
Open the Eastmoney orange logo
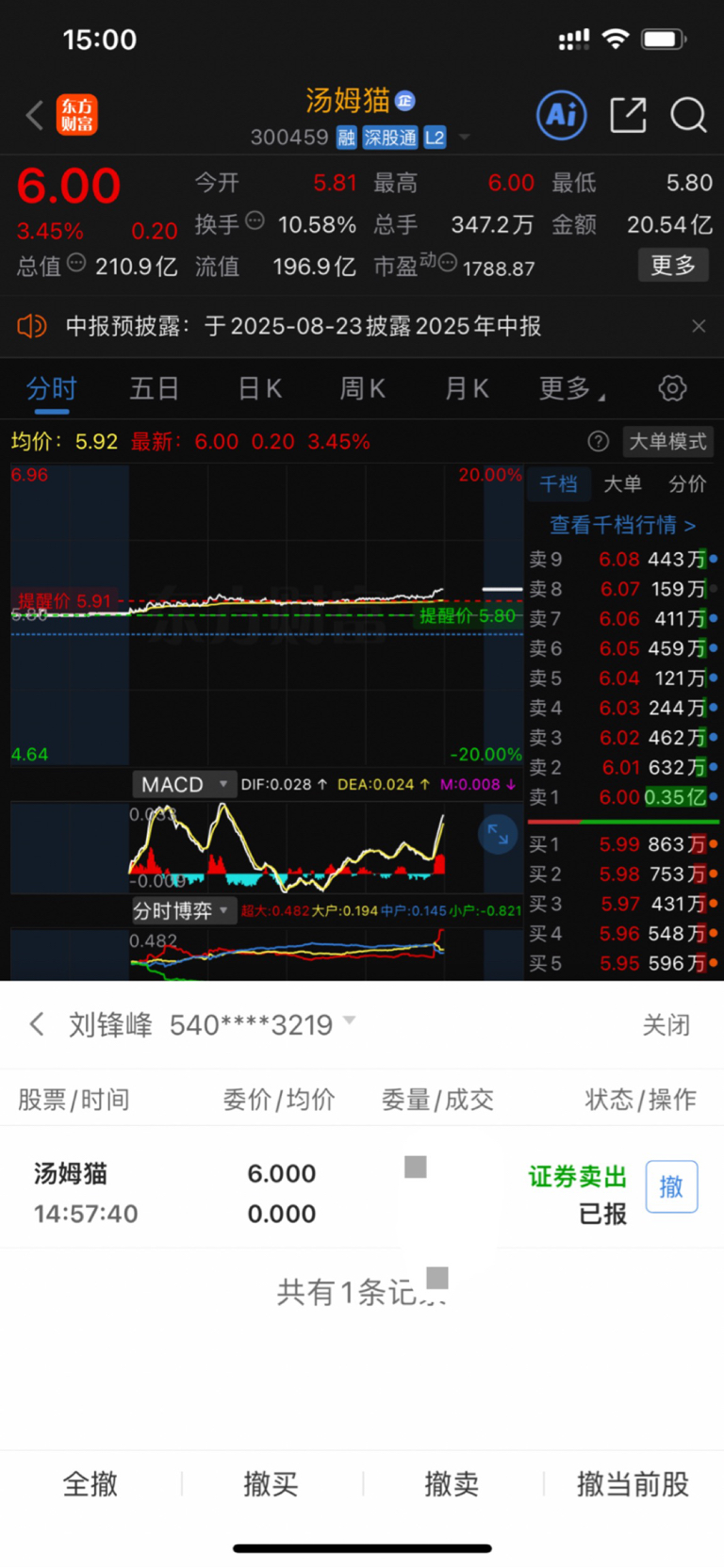click(77, 115)
